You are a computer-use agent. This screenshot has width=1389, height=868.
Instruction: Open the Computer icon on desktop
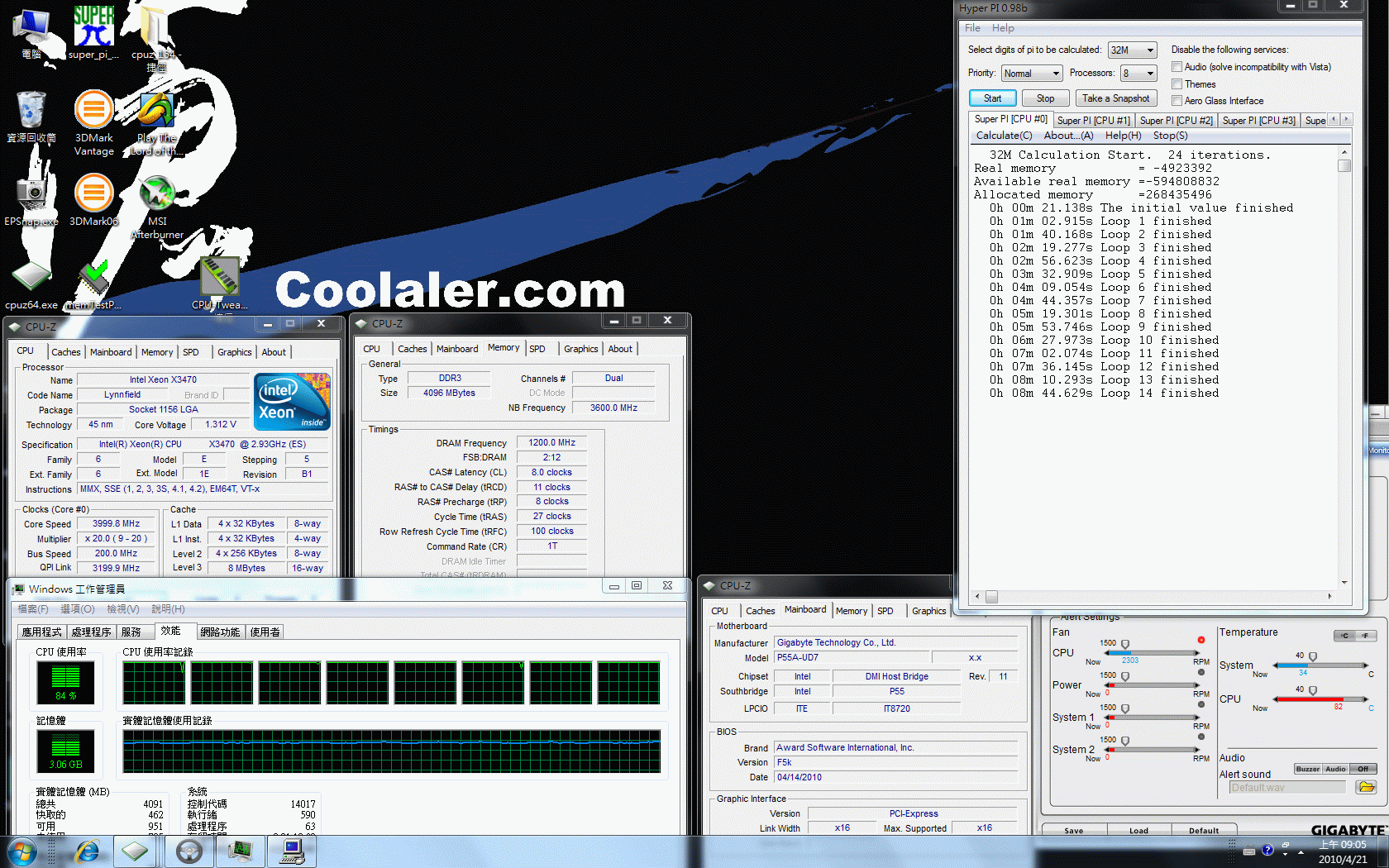[31, 33]
